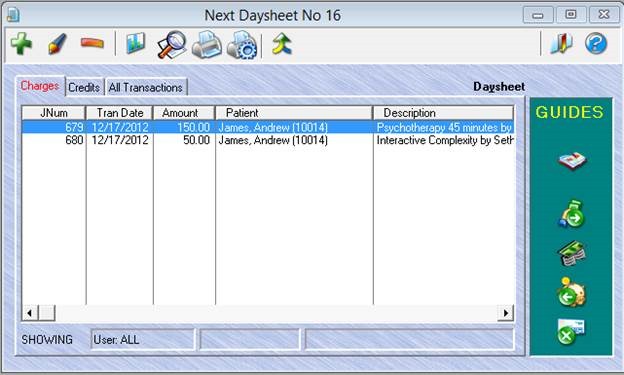This screenshot has width=624, height=375.
Task: Open the All Transactions tab
Action: (x=145, y=87)
